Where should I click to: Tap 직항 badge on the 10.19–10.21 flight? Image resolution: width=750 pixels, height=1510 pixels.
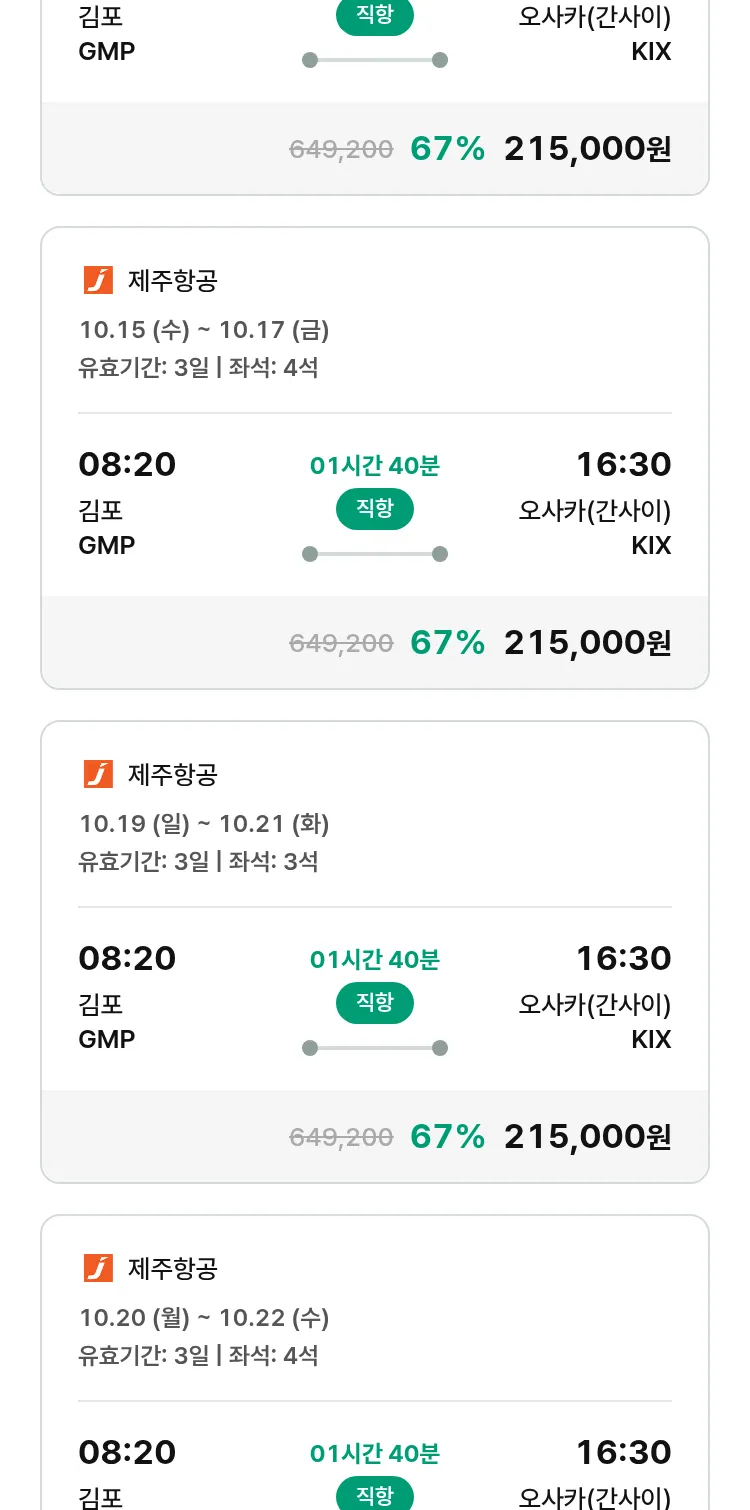click(x=374, y=1003)
